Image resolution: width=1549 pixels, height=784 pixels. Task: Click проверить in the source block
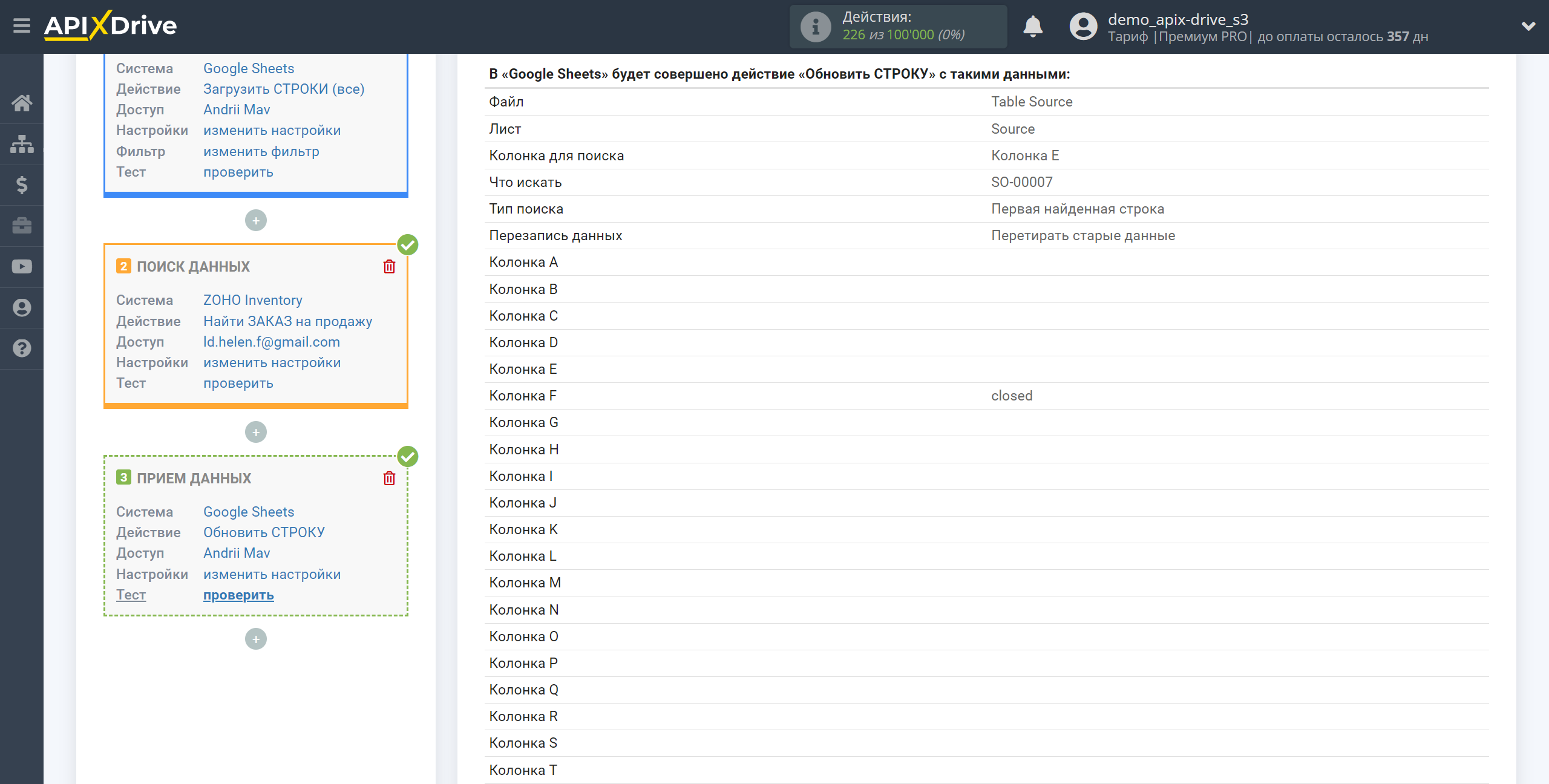(238, 172)
